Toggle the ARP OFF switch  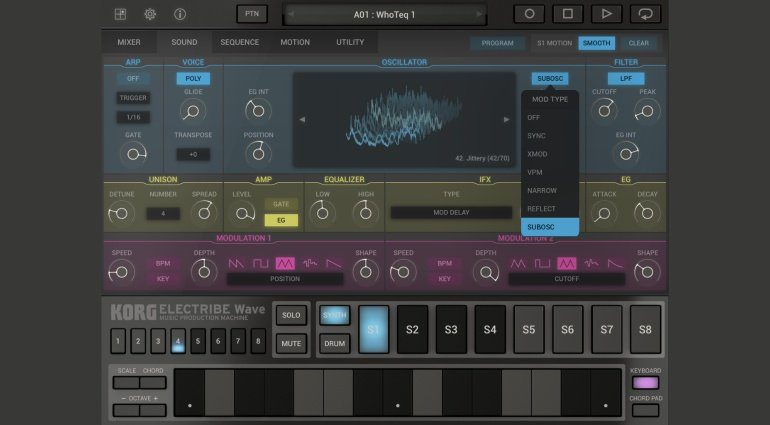pyautogui.click(x=132, y=78)
